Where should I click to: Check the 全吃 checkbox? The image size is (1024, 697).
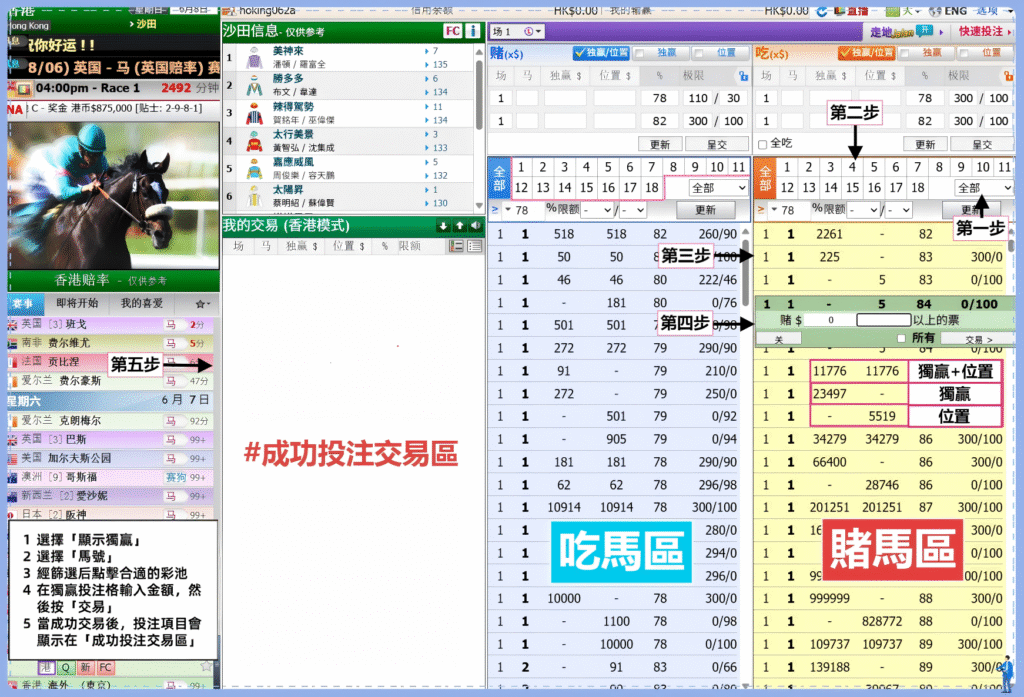click(762, 144)
